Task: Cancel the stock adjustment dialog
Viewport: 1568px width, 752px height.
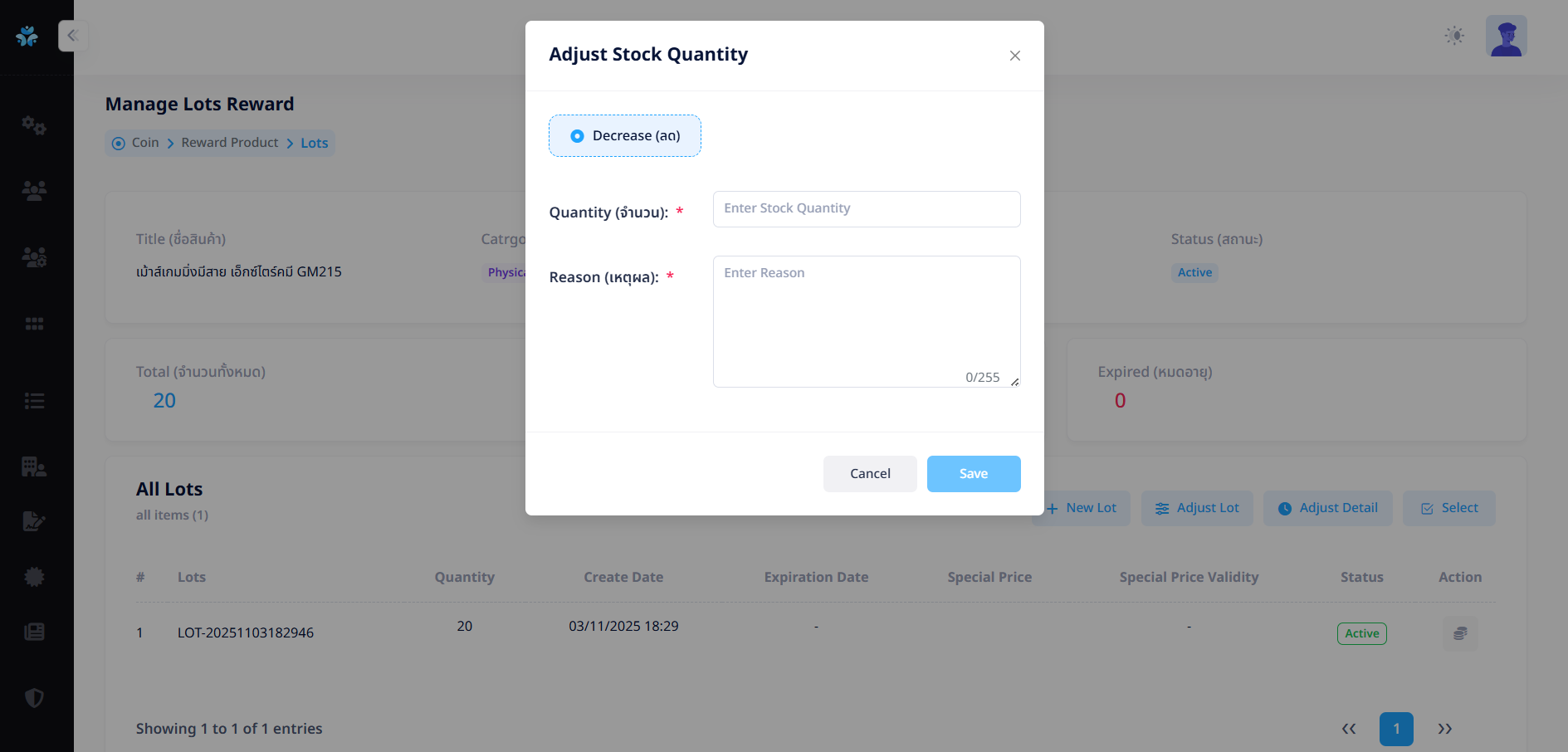Action: pyautogui.click(x=869, y=474)
